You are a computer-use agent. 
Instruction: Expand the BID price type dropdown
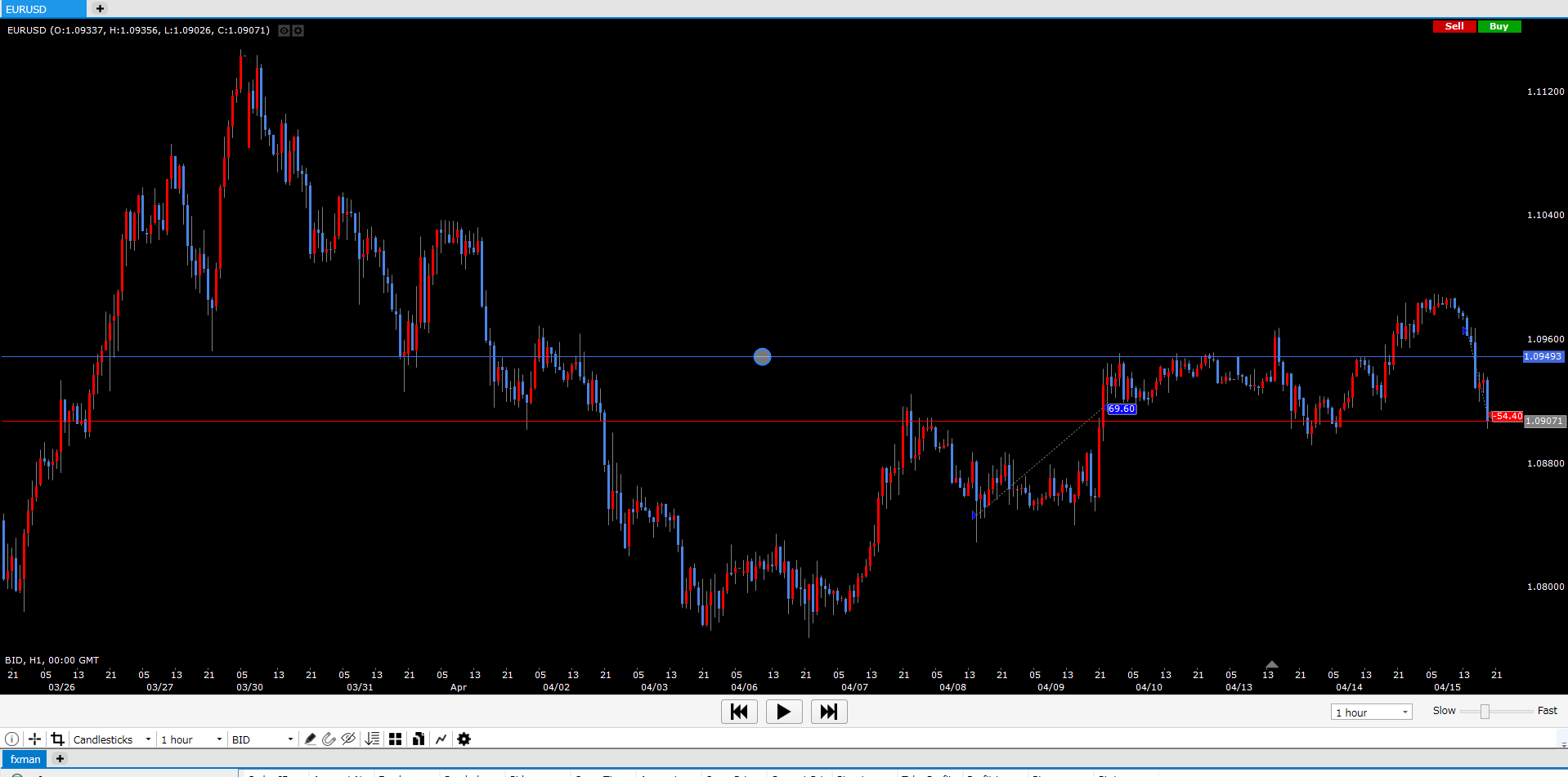(x=262, y=739)
